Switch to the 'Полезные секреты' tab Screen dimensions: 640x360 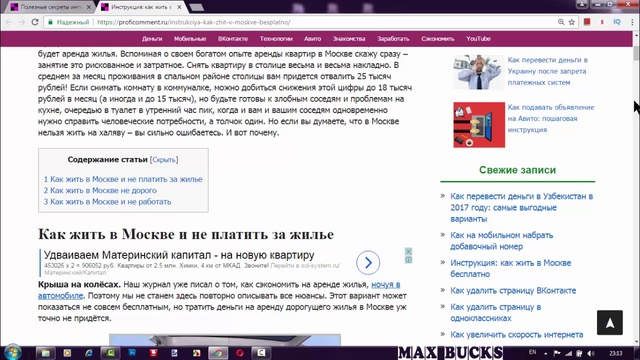pyautogui.click(x=50, y=7)
